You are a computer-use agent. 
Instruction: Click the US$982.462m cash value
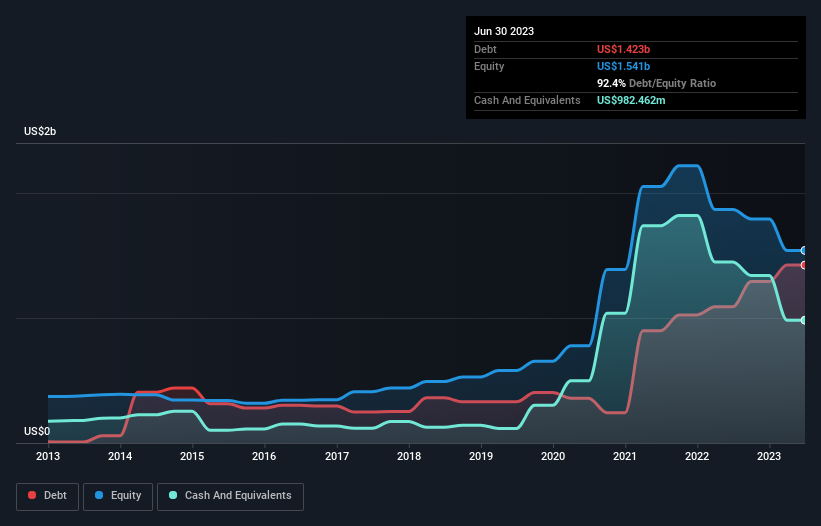(631, 100)
